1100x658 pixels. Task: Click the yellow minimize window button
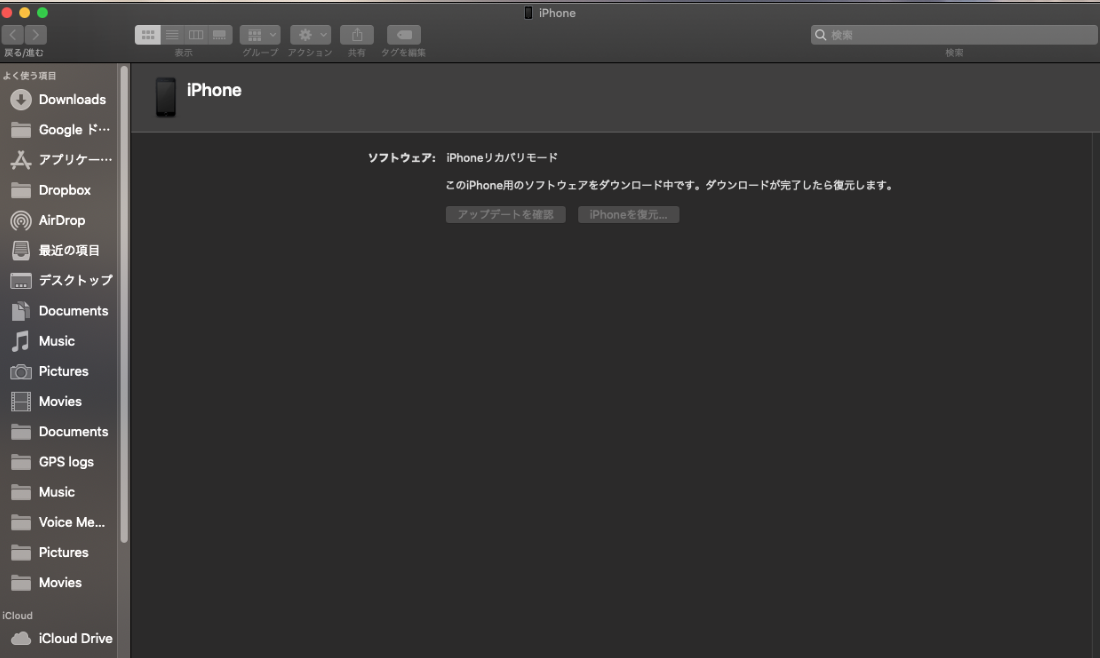click(x=25, y=13)
